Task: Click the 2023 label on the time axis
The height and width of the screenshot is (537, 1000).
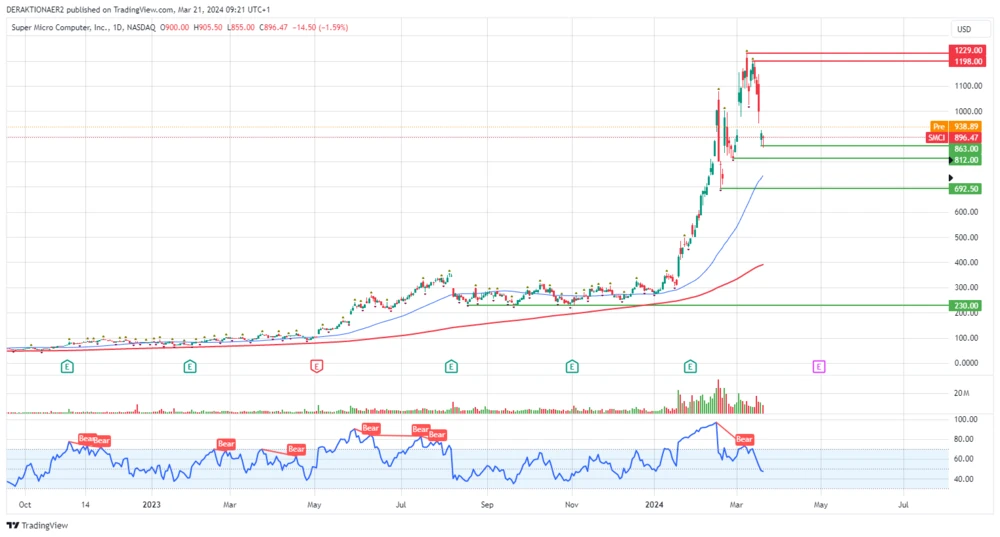Action: (x=152, y=504)
